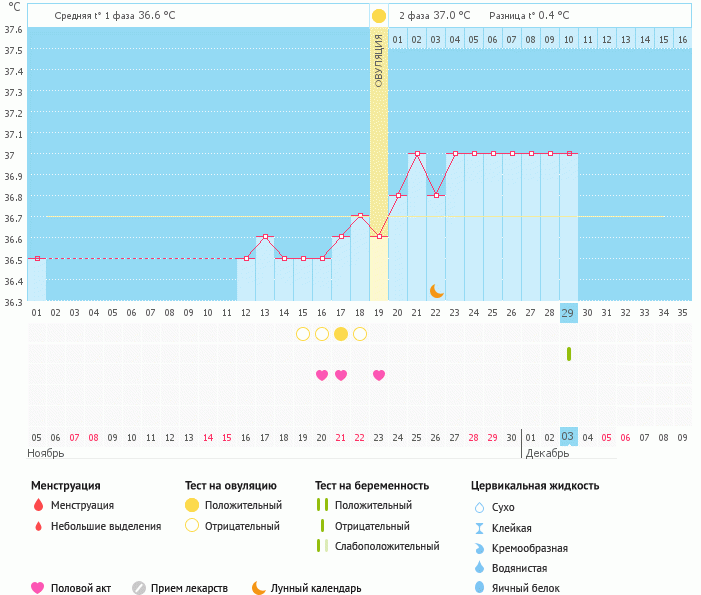
Task: Click the Яичный белок legend drop icon
Action: pos(479,588)
